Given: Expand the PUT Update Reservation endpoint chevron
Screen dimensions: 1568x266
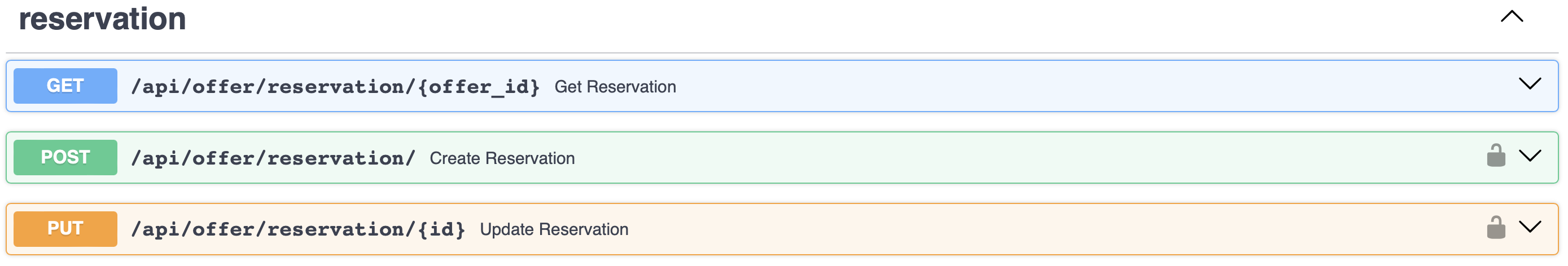Looking at the screenshot, I should (x=1529, y=227).
